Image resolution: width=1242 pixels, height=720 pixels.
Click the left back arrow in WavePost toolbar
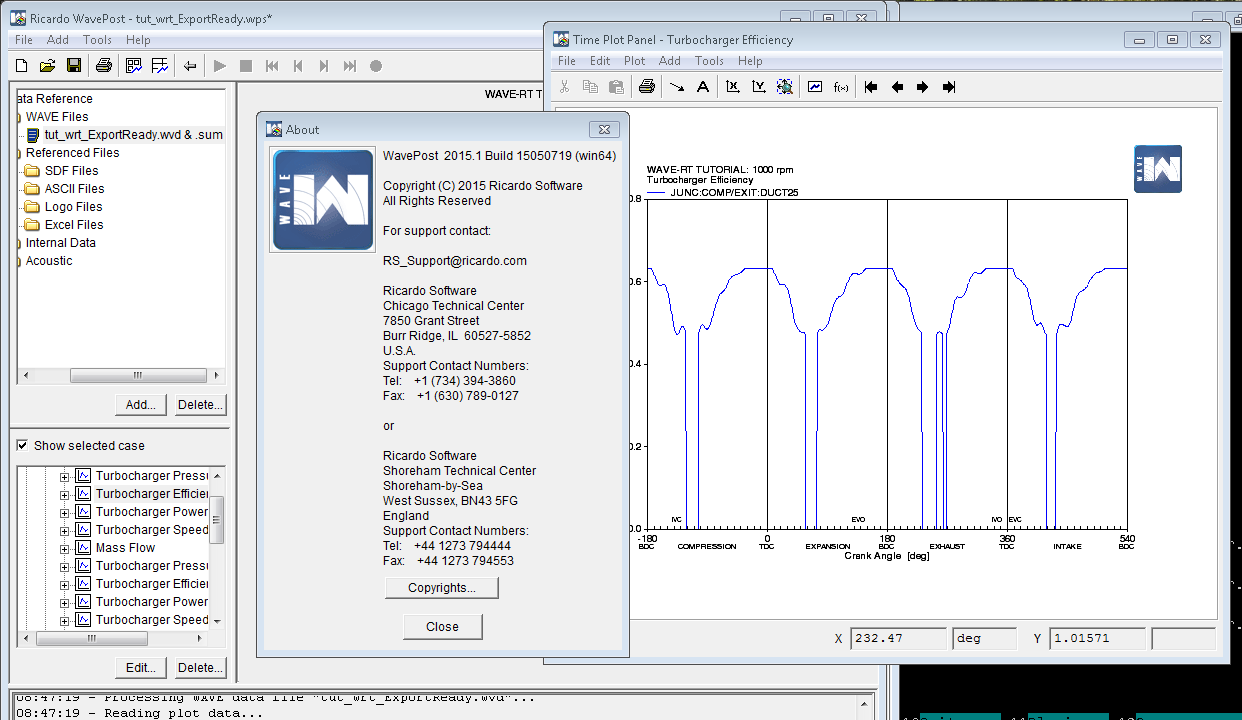189,66
